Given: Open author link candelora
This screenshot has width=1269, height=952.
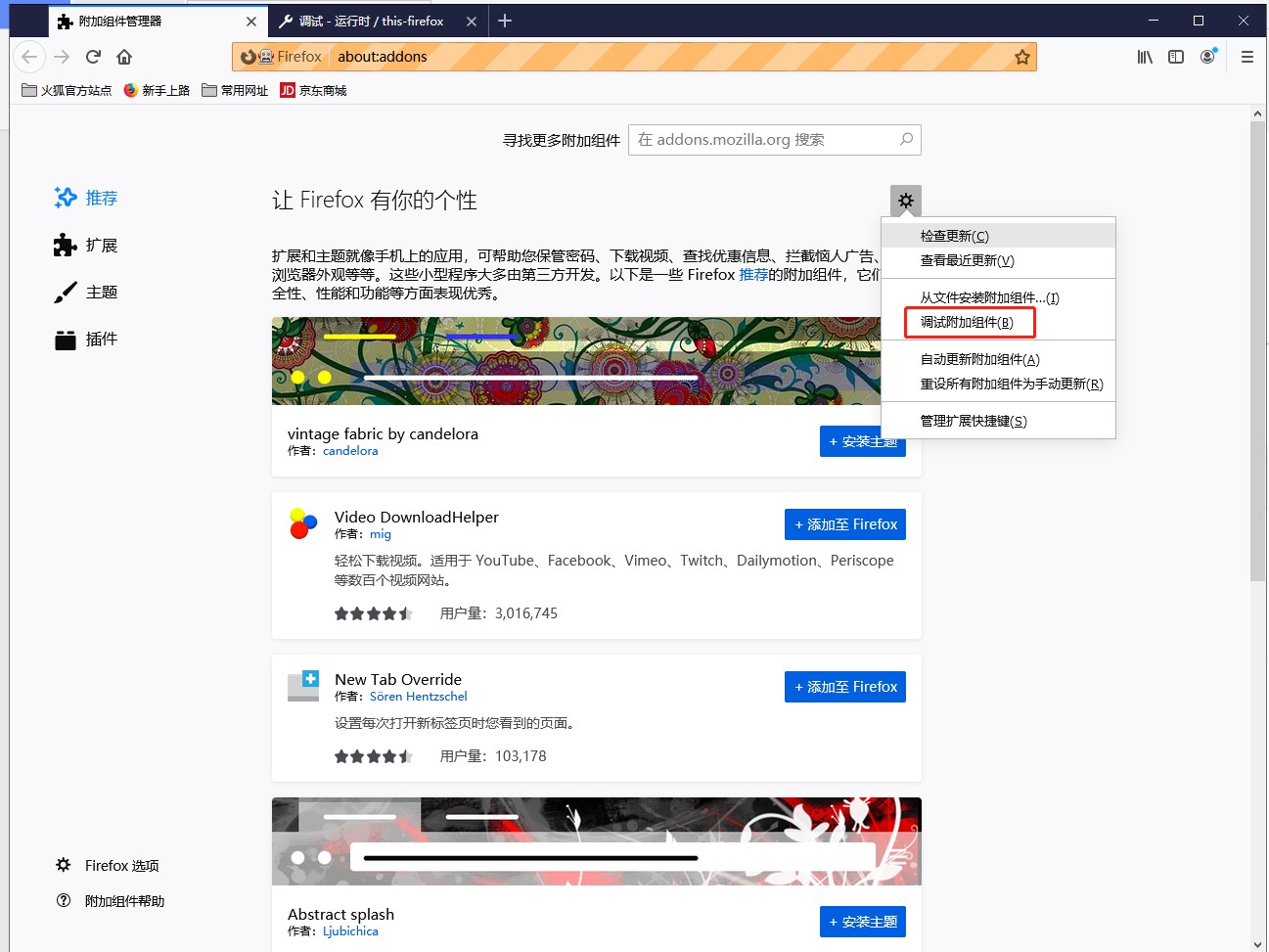Looking at the screenshot, I should pos(350,451).
